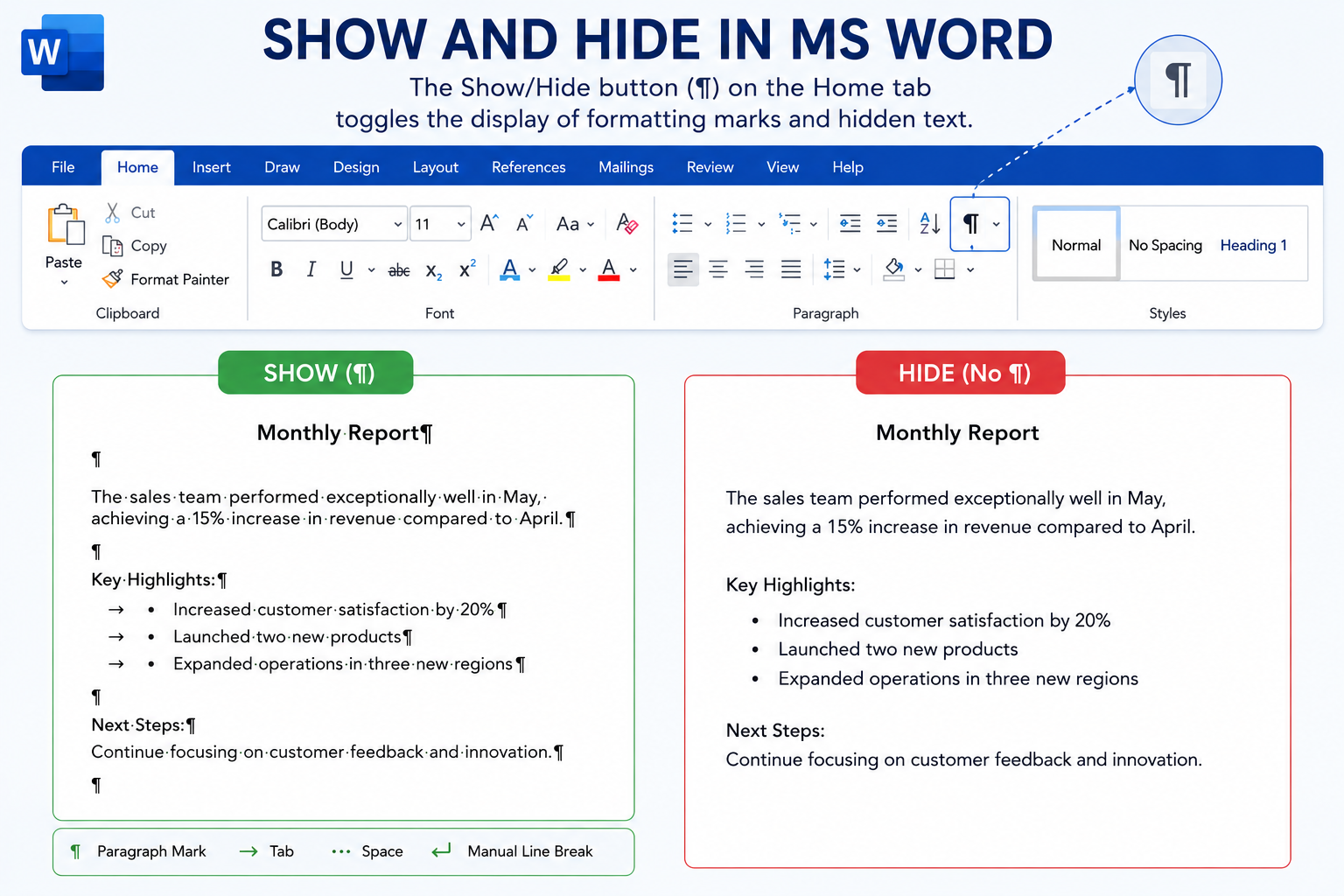This screenshot has height=896, width=1344.
Task: Open the Help tab
Action: coord(848,167)
